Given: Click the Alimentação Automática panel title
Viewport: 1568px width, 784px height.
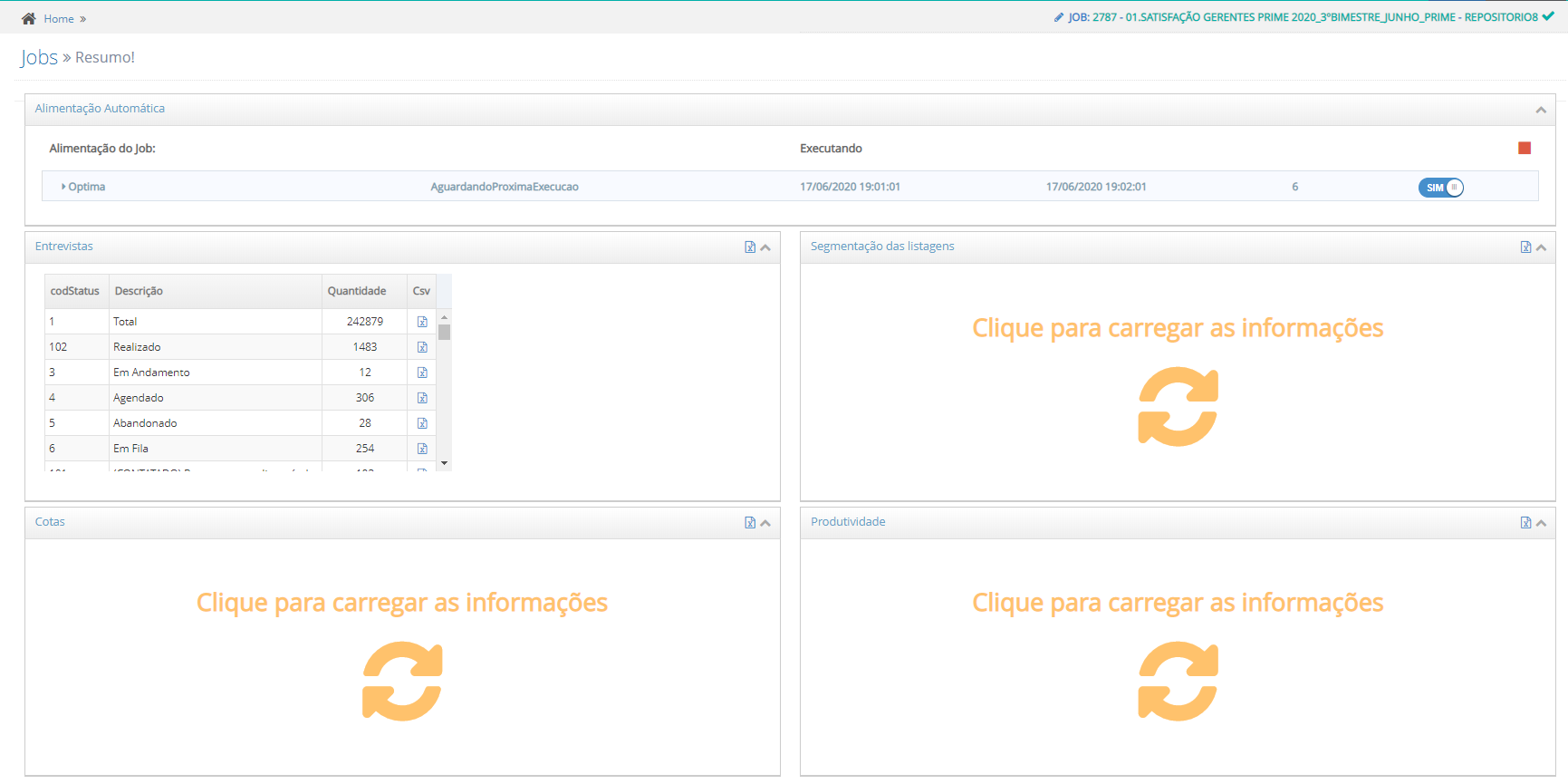Looking at the screenshot, I should click(x=100, y=109).
